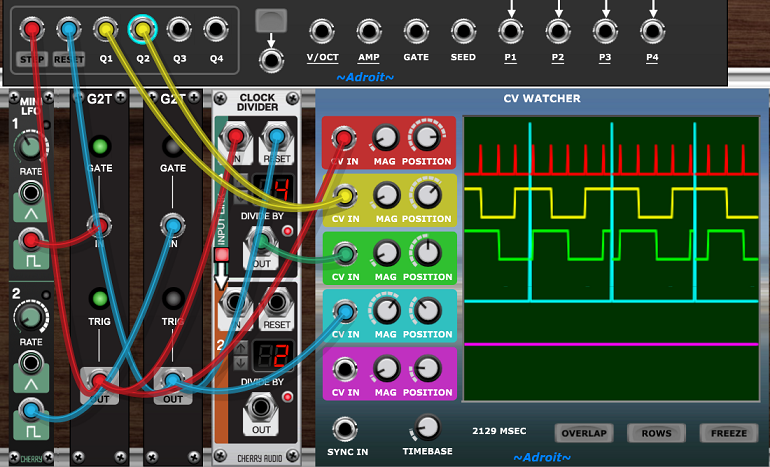
Task: Click the P2 jack
Action: [558, 31]
